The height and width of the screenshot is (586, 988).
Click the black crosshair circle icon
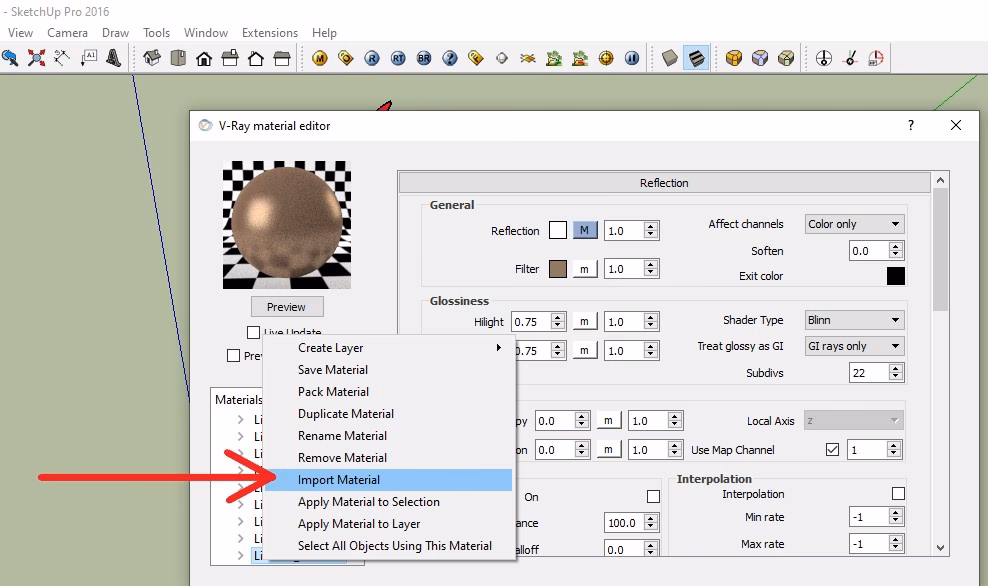click(x=824, y=59)
